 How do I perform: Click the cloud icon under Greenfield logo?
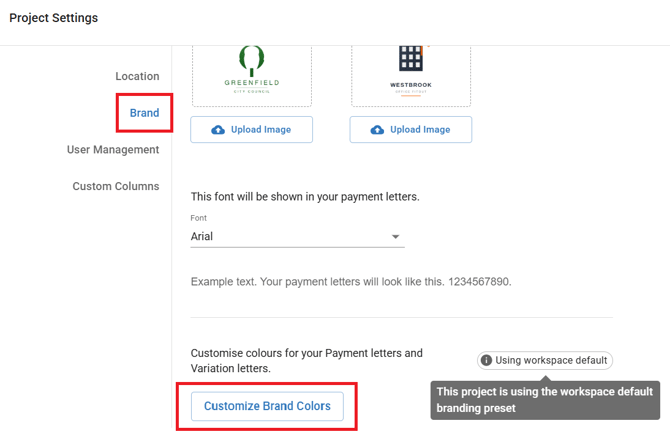(218, 130)
